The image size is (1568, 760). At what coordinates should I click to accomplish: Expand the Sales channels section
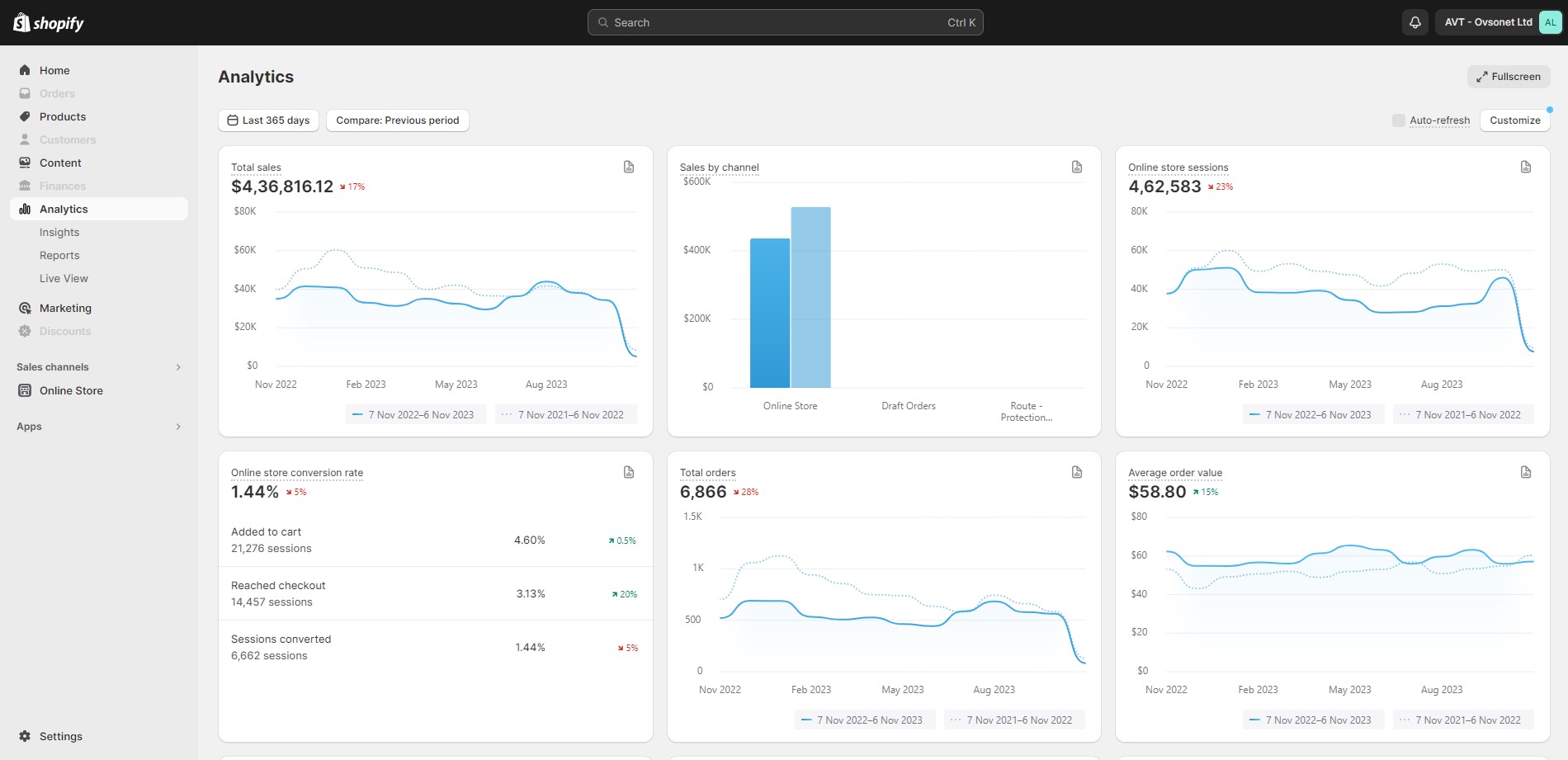[x=178, y=367]
